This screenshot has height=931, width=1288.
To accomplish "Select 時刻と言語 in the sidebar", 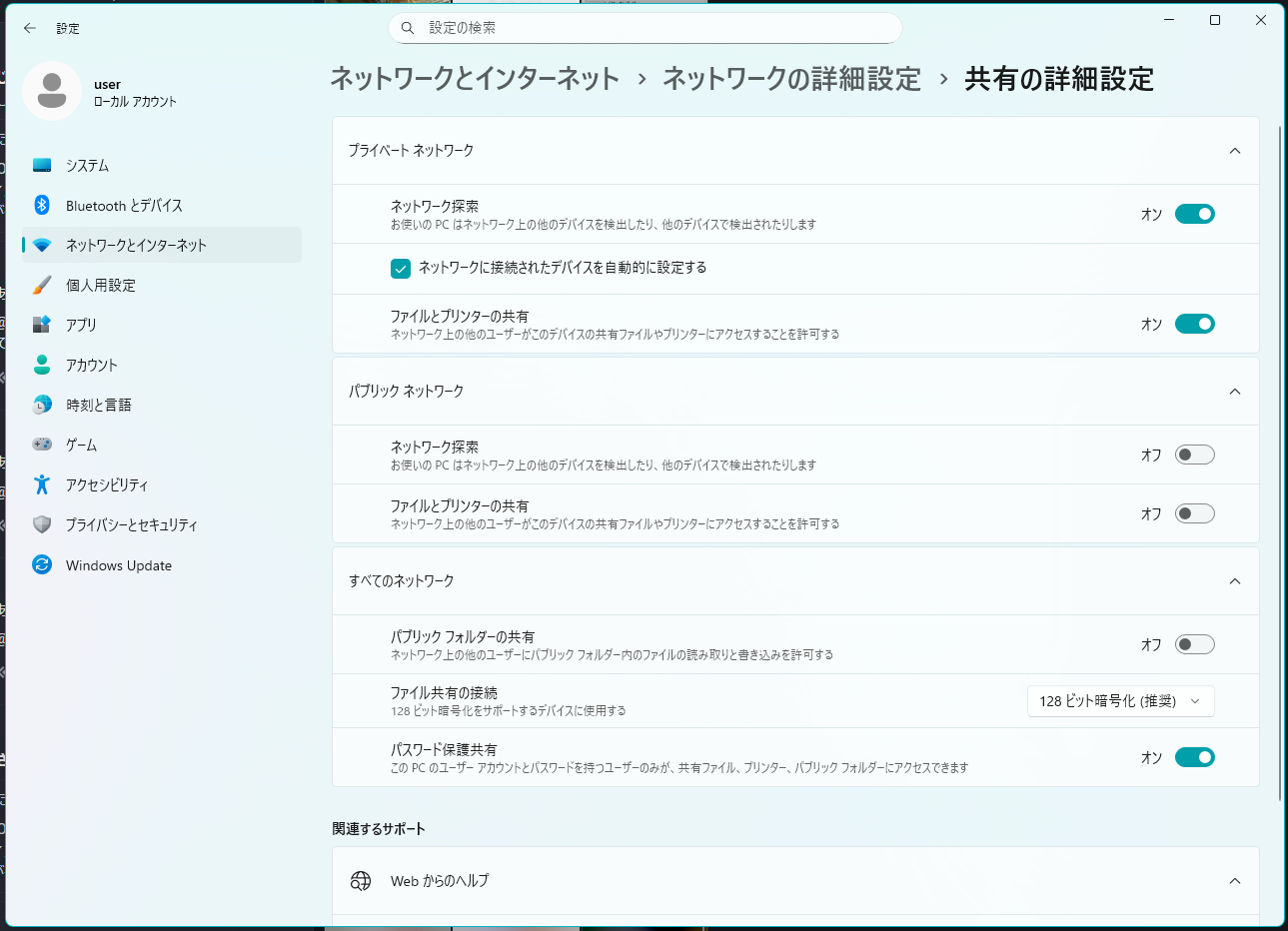I will point(99,405).
